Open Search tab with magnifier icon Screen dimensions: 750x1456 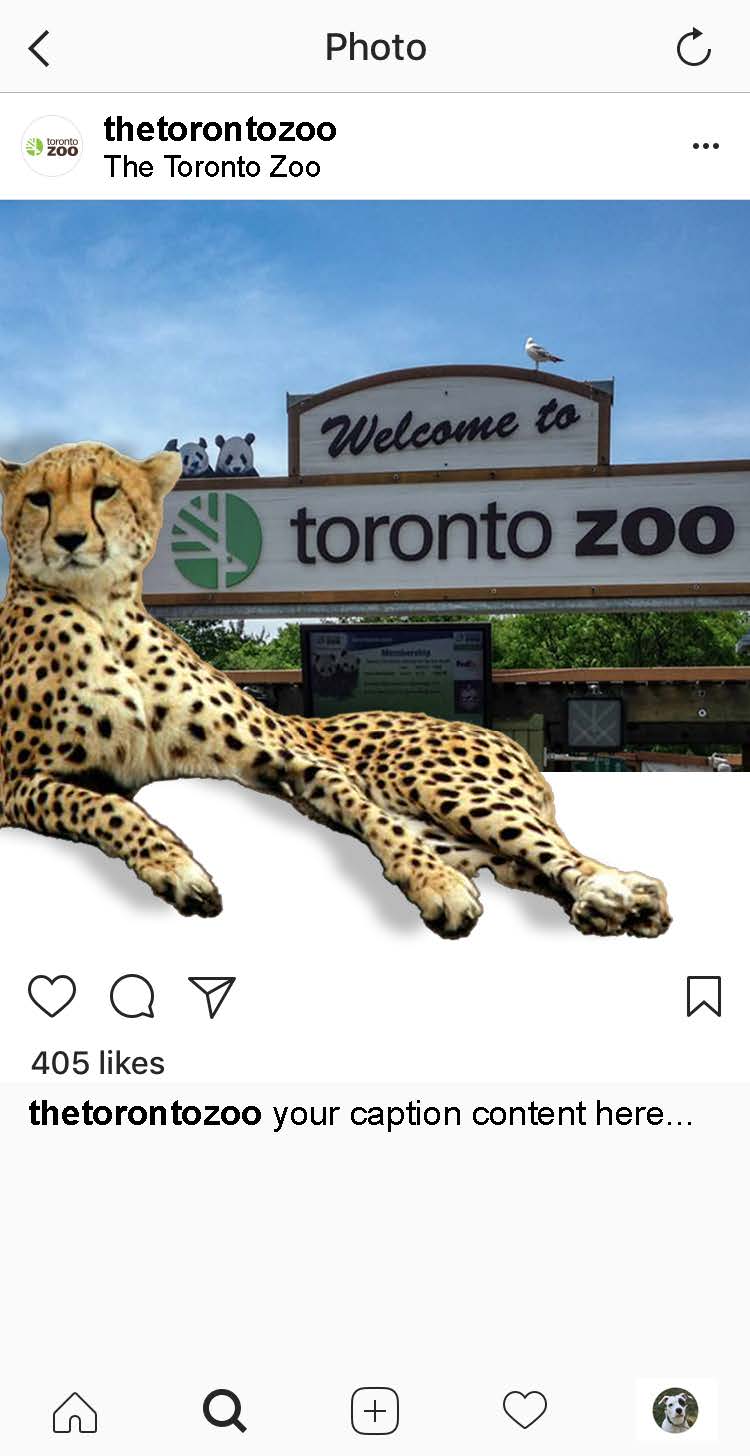coord(224,1411)
